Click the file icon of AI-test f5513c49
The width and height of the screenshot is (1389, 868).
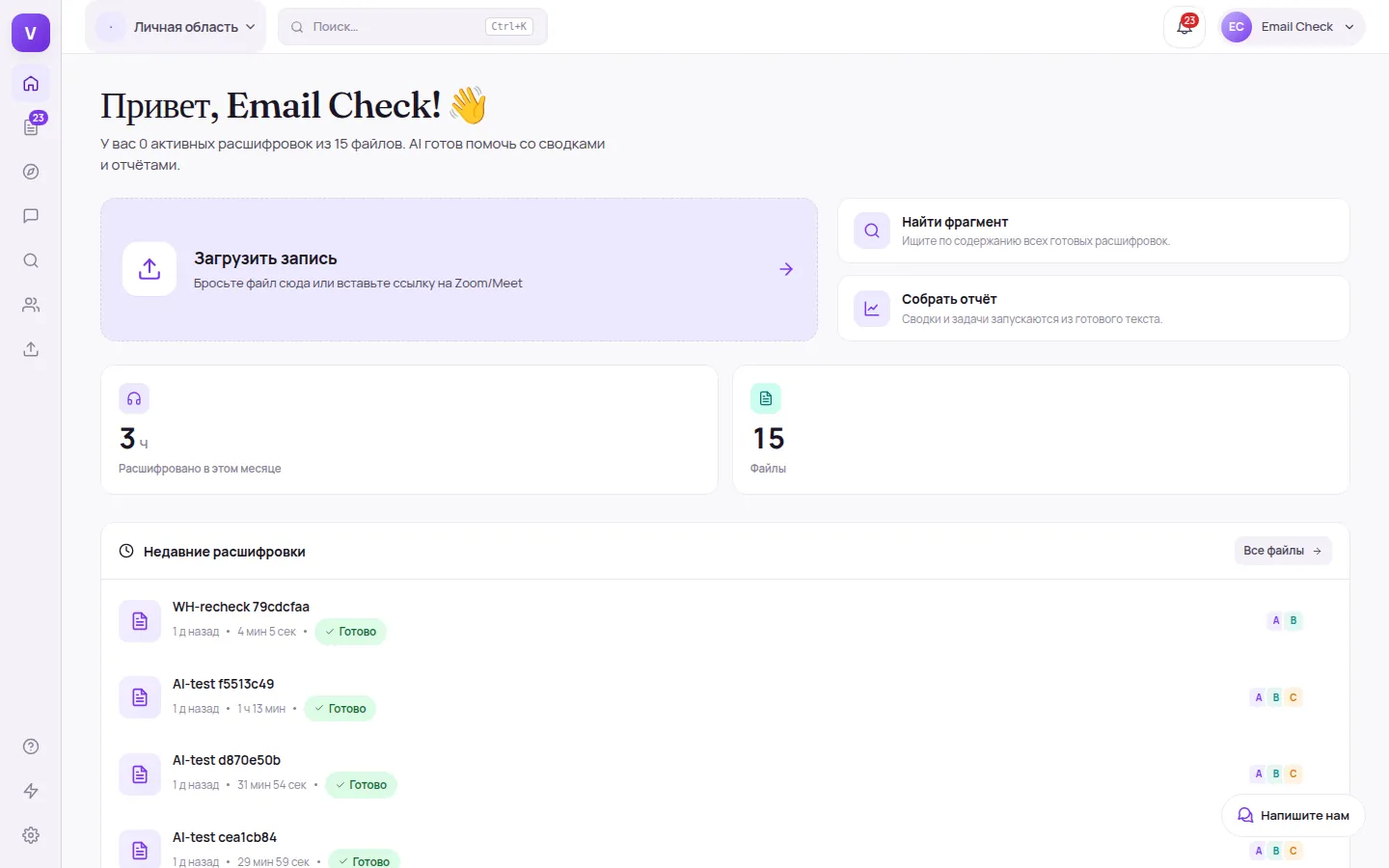(x=140, y=697)
